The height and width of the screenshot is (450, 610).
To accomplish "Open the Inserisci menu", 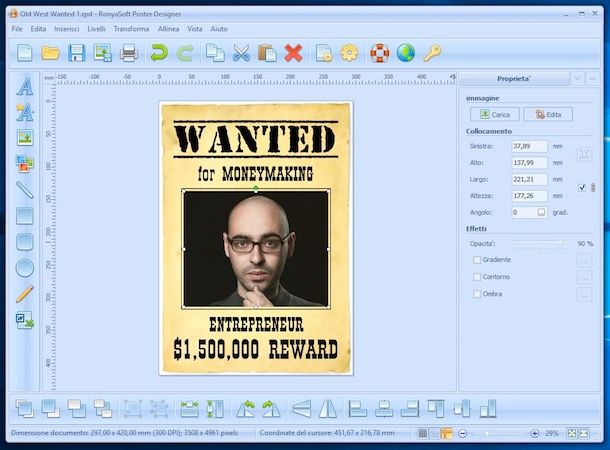I will click(67, 29).
